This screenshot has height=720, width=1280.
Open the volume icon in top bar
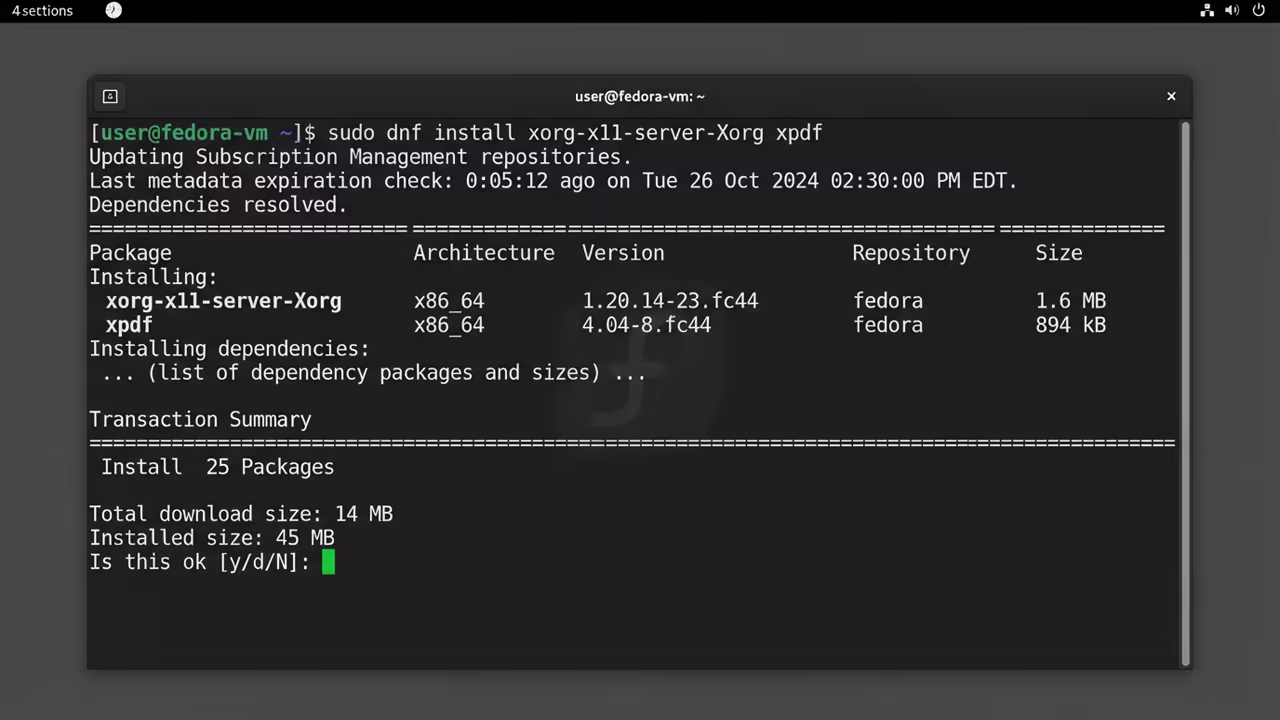point(1232,10)
